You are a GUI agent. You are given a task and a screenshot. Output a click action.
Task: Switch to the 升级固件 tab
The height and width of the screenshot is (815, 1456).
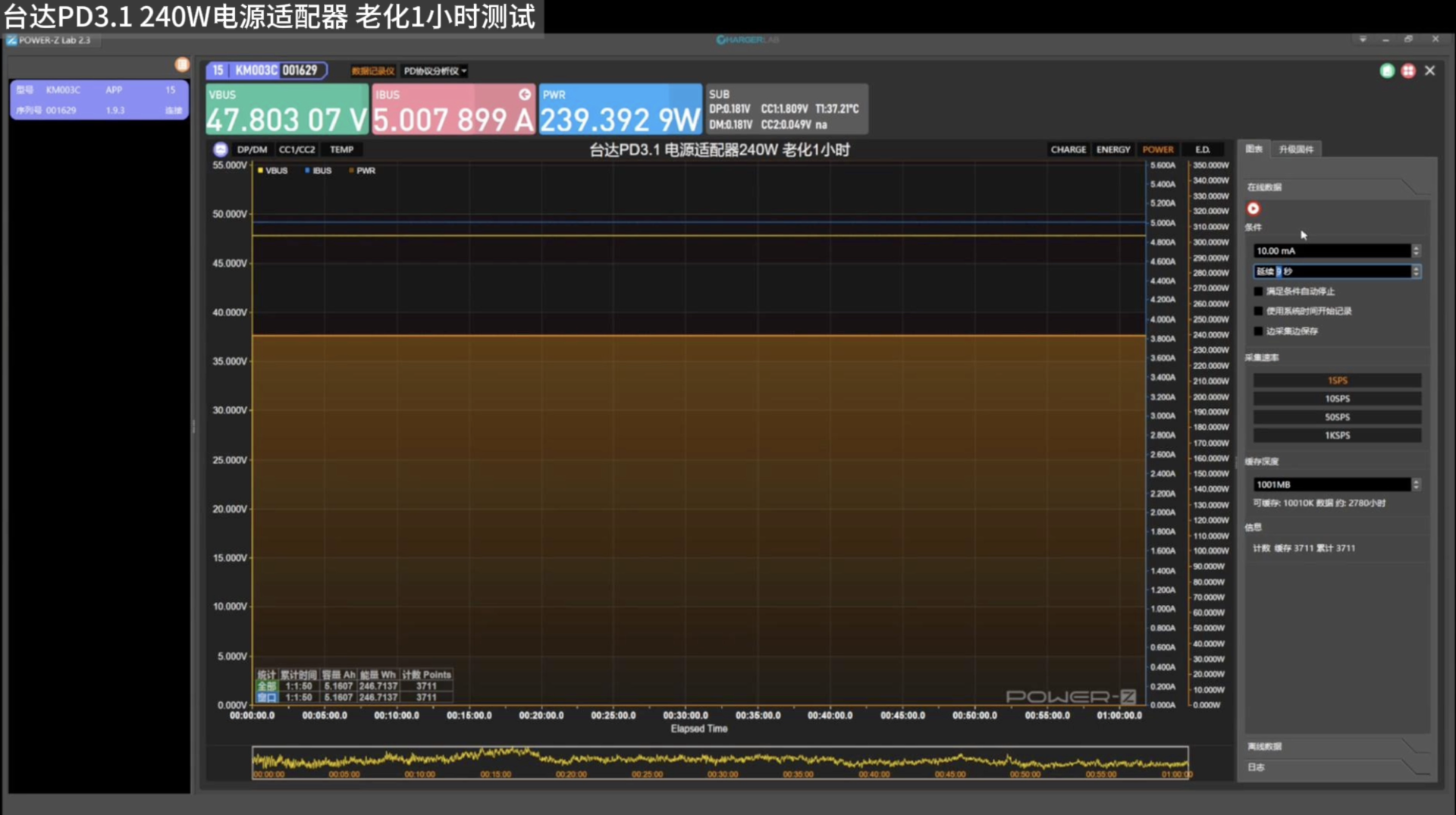click(x=1295, y=149)
